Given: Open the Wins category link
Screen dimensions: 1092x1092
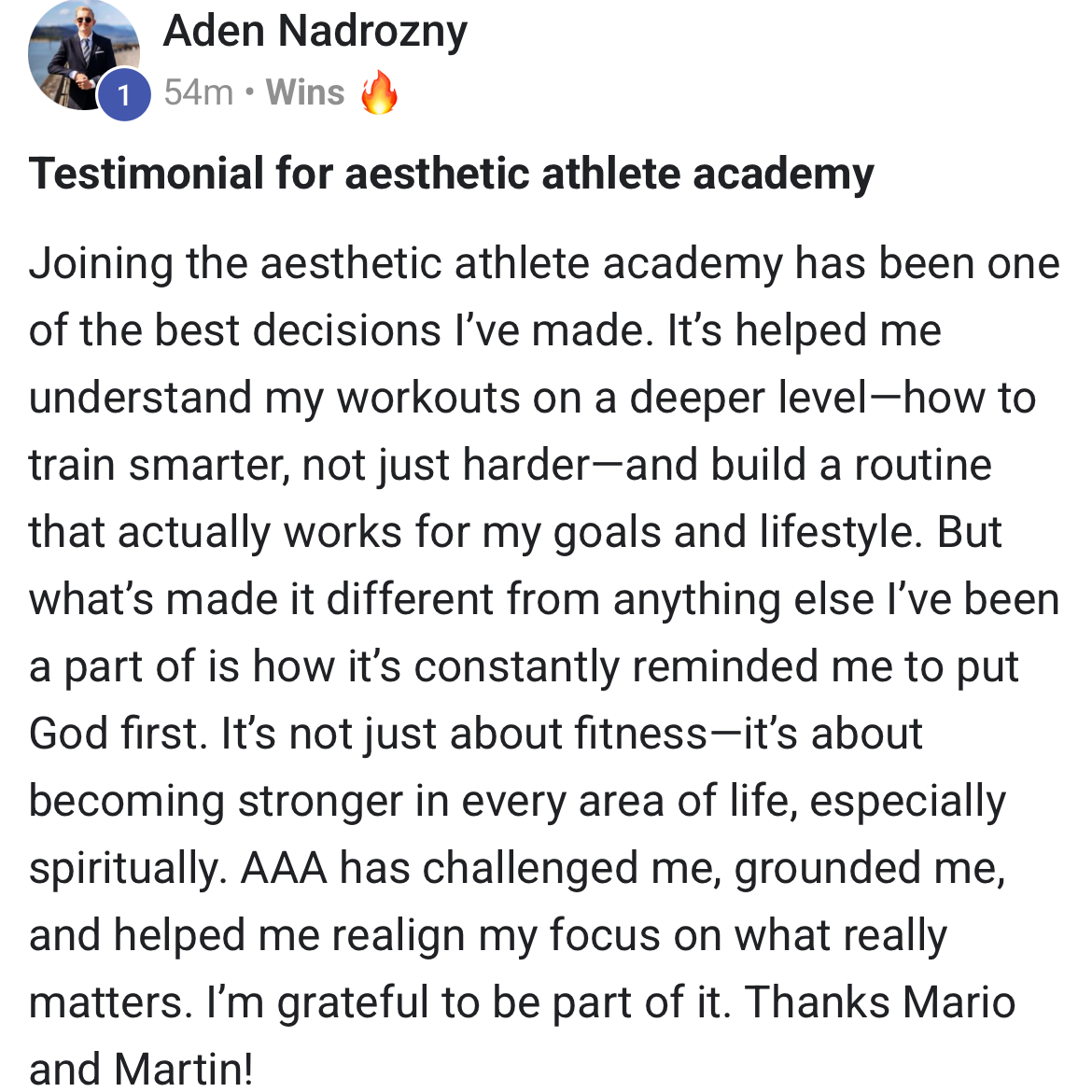Looking at the screenshot, I should [x=305, y=92].
